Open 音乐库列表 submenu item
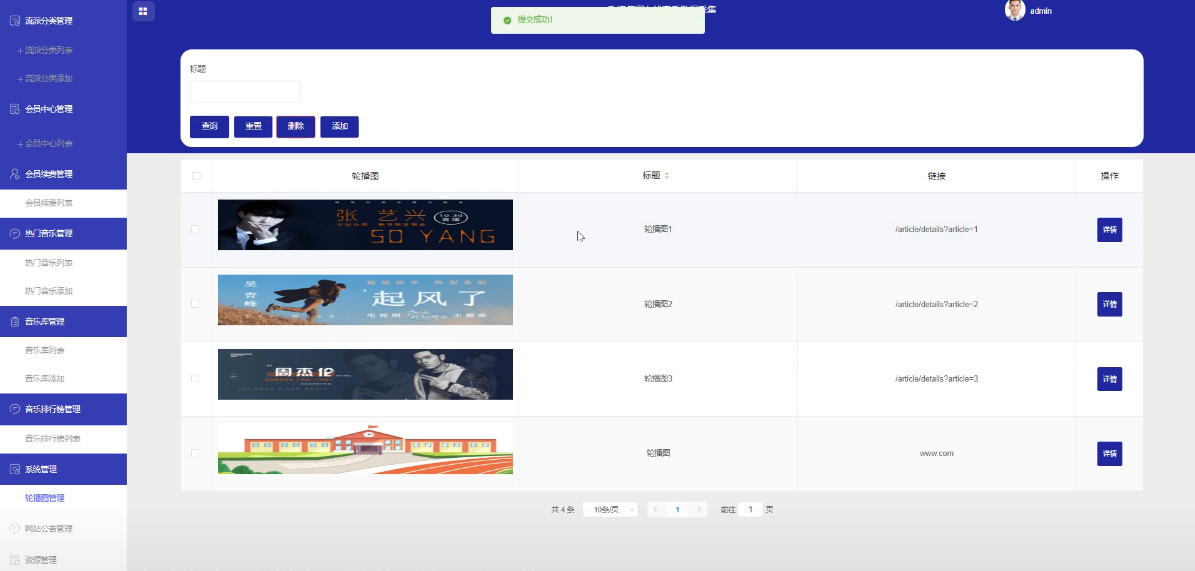 tap(44, 351)
